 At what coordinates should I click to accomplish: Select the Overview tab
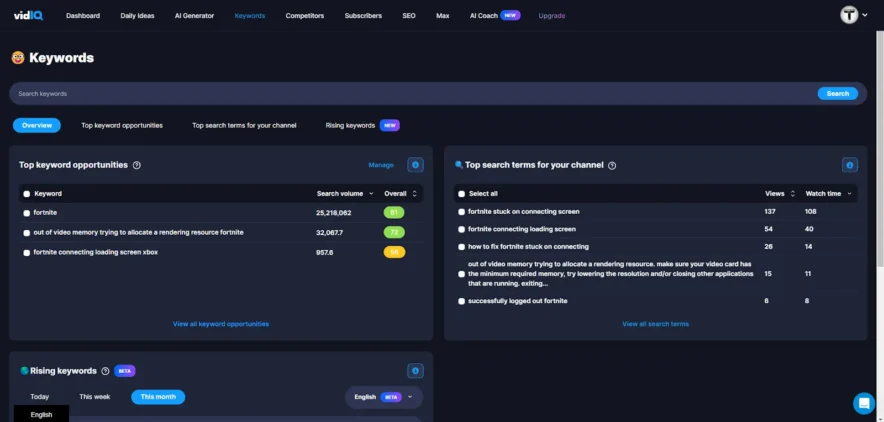[x=37, y=126]
